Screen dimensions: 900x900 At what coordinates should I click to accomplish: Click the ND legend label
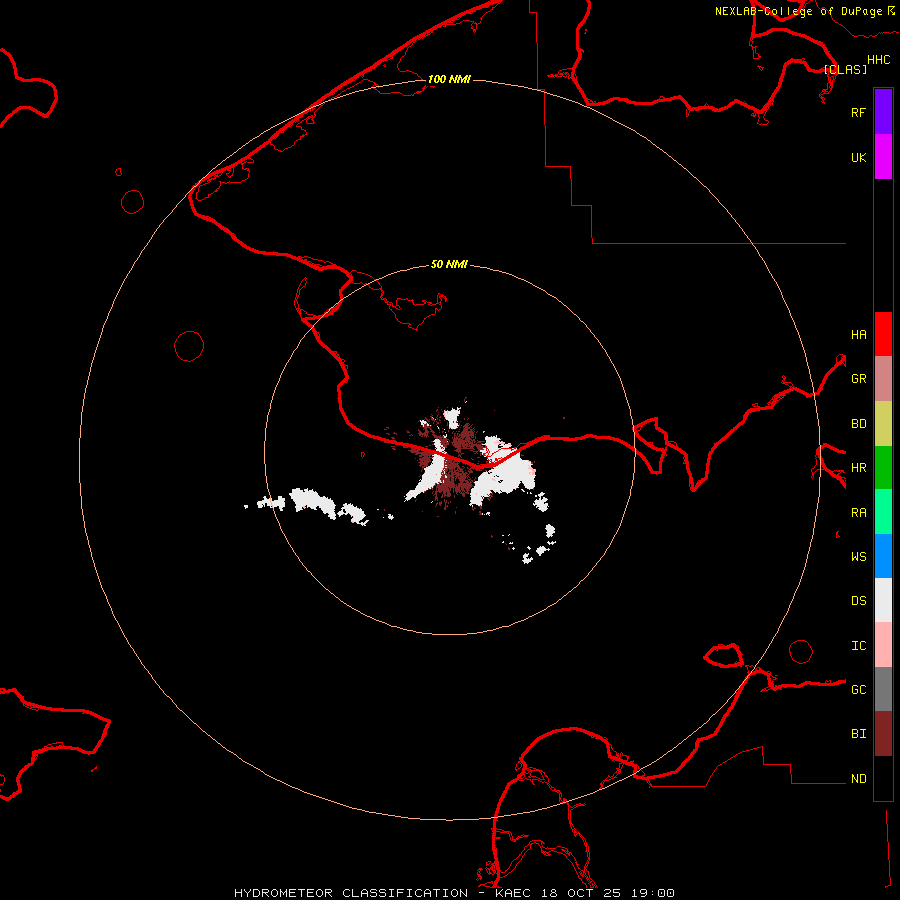[x=858, y=778]
